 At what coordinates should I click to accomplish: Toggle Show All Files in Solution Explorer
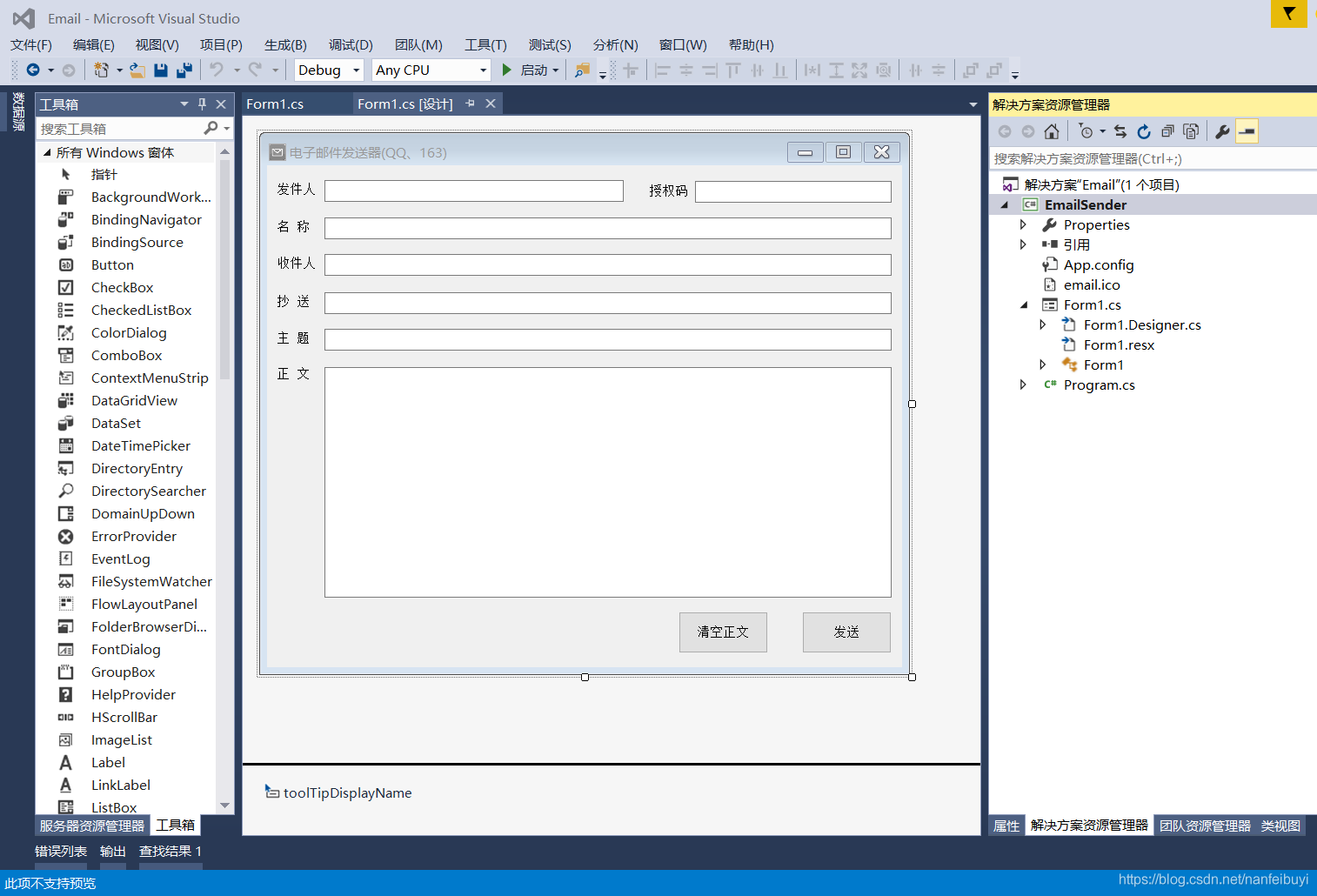pos(1191,131)
